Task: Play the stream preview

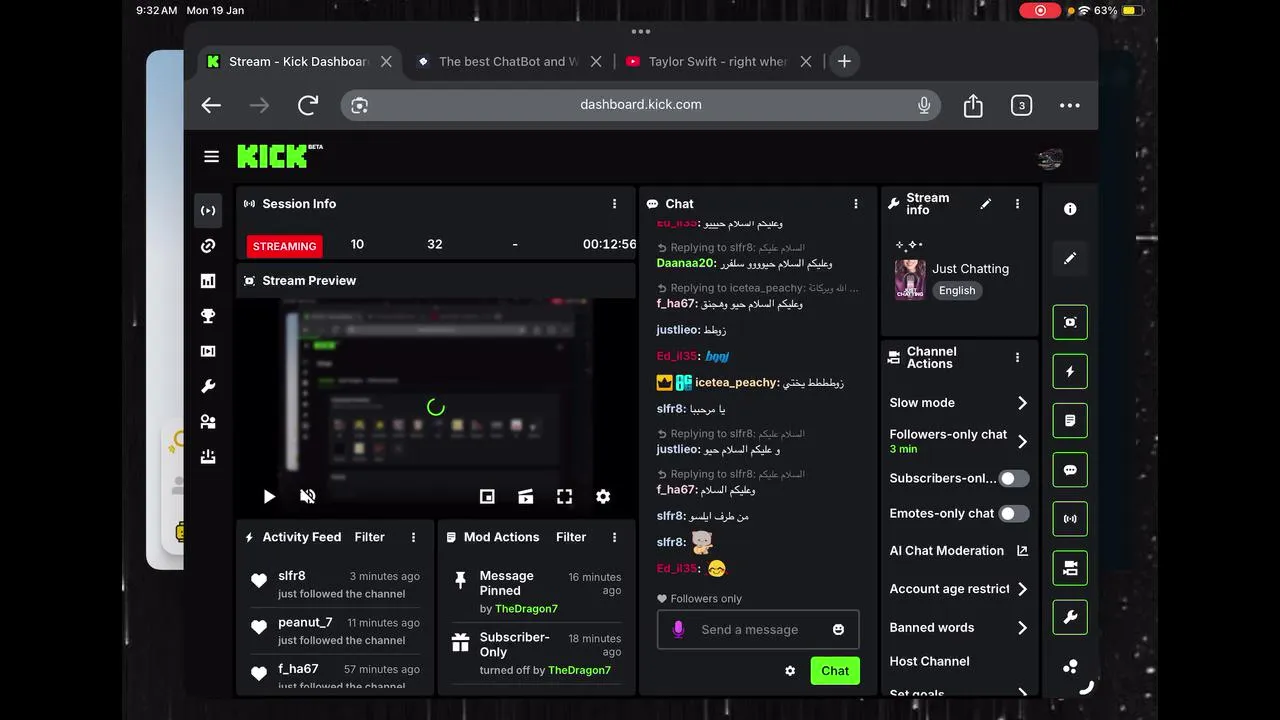Action: [269, 496]
